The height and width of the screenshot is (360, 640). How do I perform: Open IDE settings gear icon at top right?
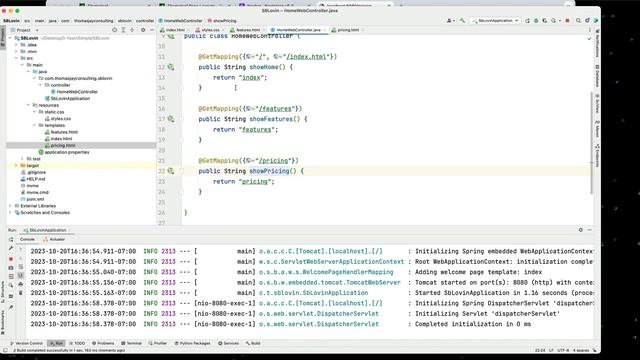pyautogui.click(x=587, y=20)
